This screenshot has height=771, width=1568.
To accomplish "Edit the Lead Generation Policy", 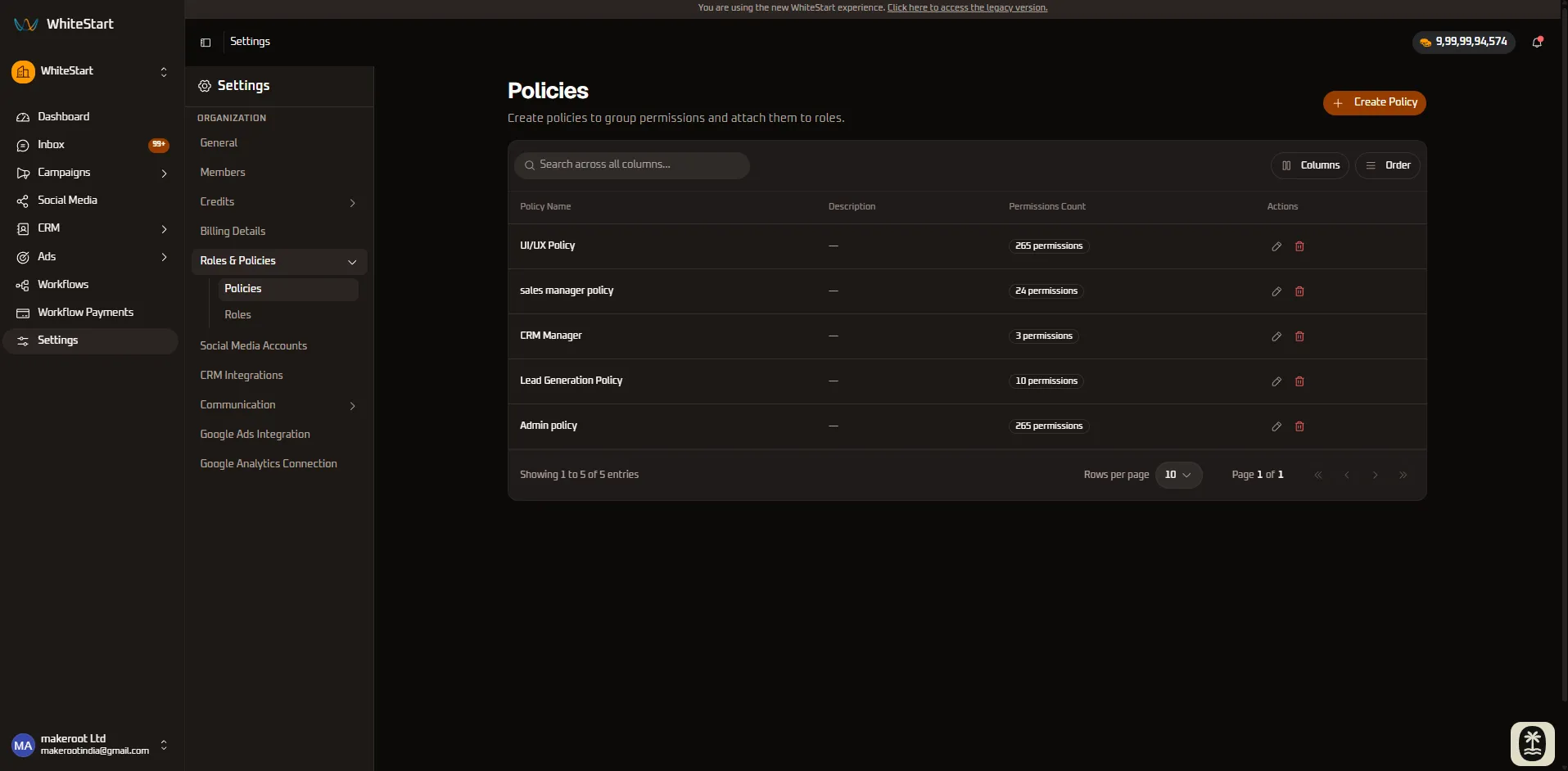I will [1276, 381].
